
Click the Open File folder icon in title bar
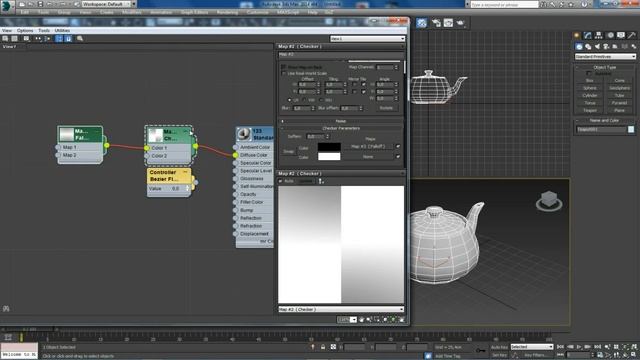pyautogui.click(x=31, y=4)
